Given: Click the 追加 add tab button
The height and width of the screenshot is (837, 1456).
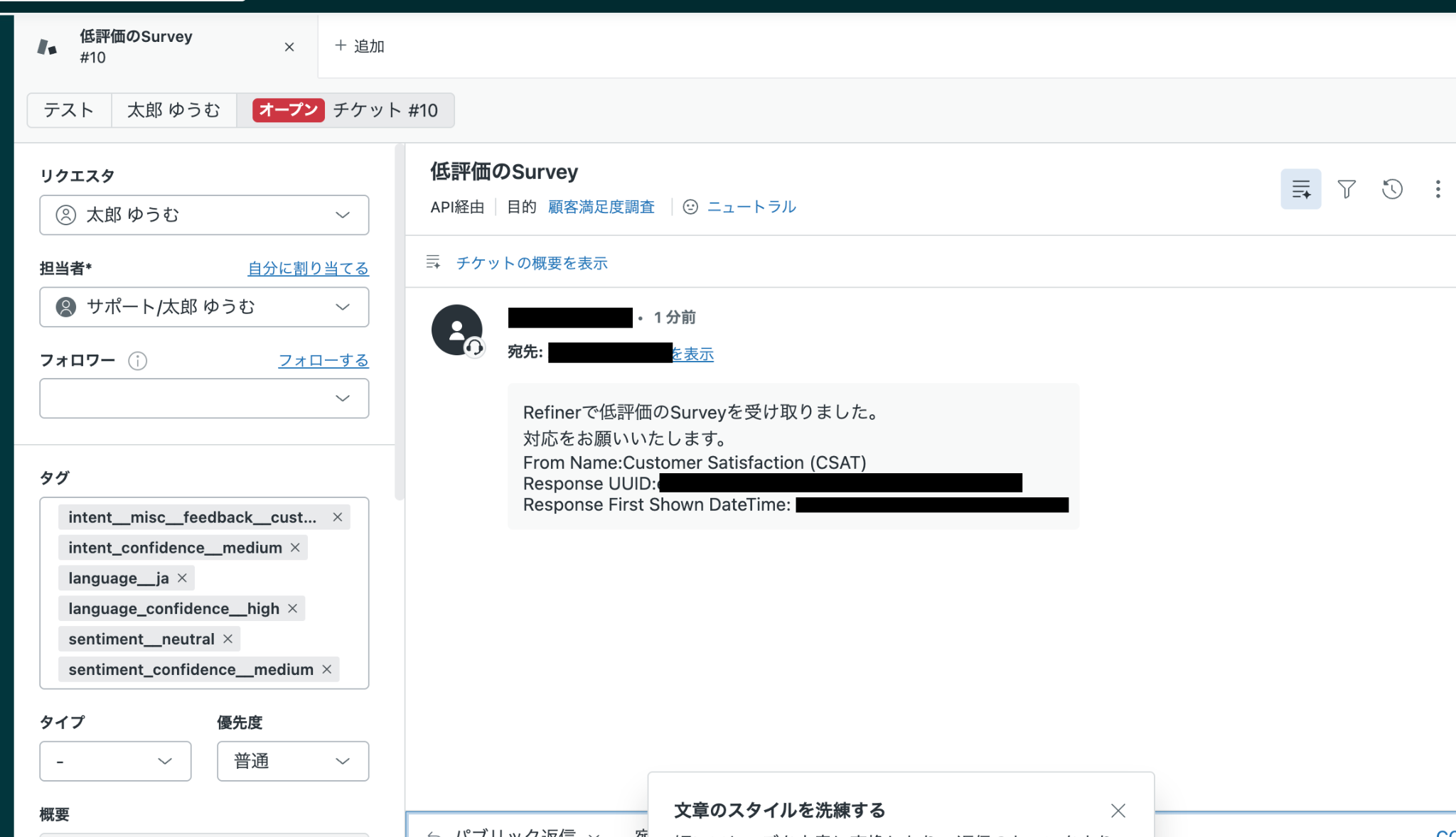Looking at the screenshot, I should coord(359,46).
